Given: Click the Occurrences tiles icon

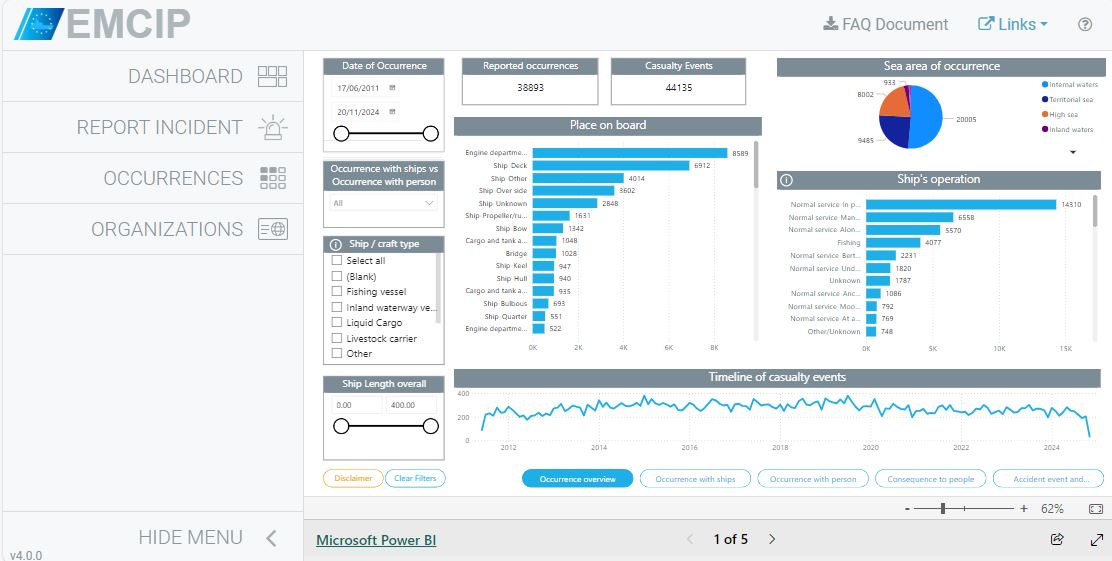Looking at the screenshot, I should (x=273, y=178).
